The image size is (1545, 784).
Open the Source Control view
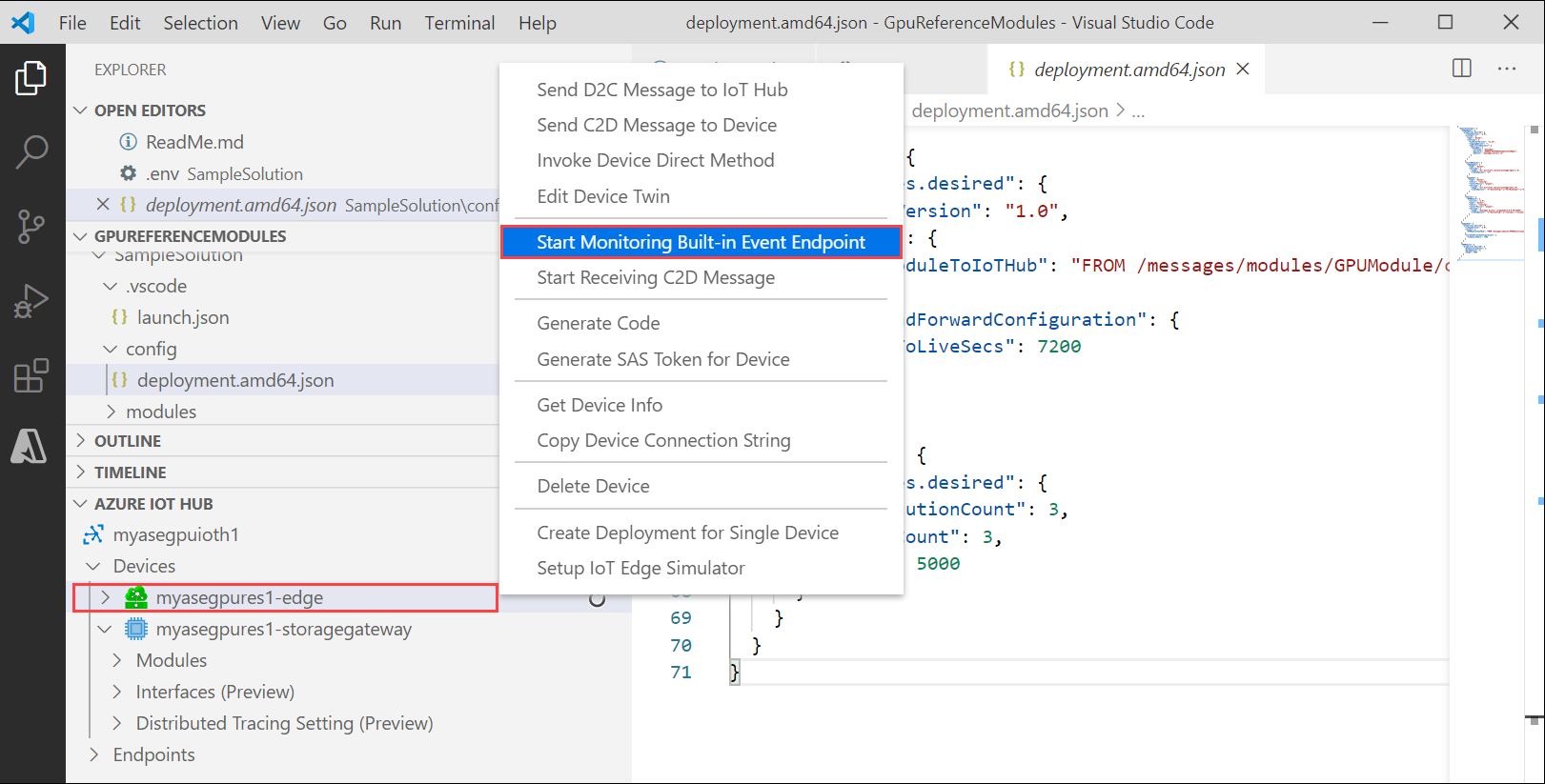[30, 227]
